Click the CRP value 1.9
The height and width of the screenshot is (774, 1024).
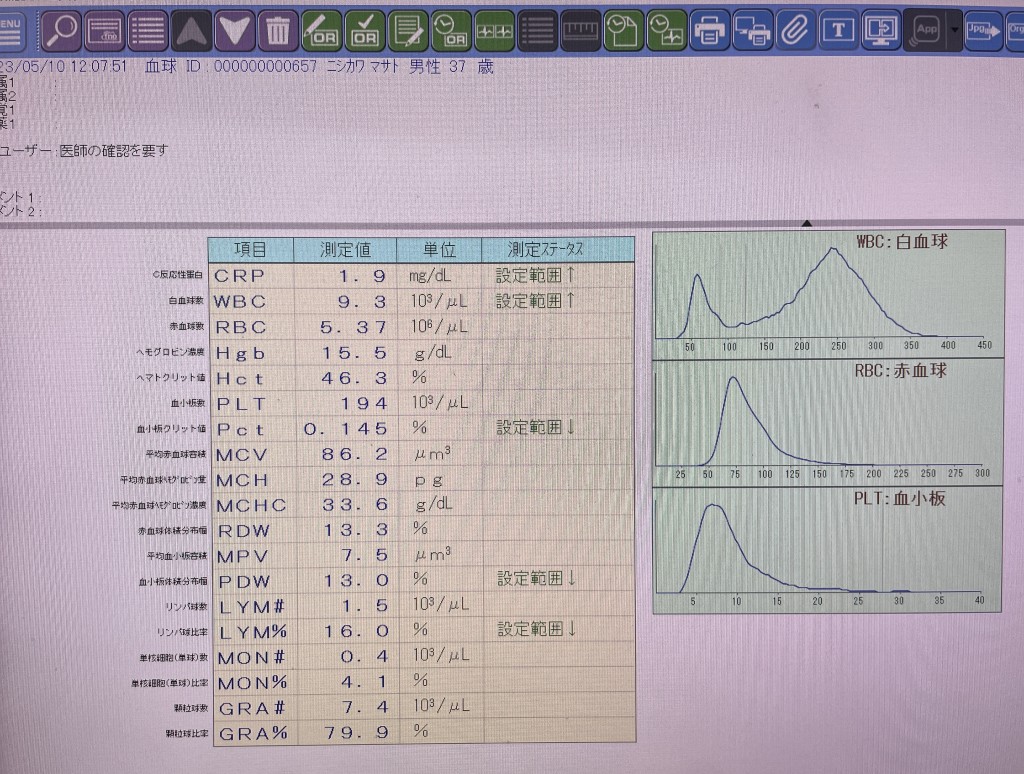[362, 276]
